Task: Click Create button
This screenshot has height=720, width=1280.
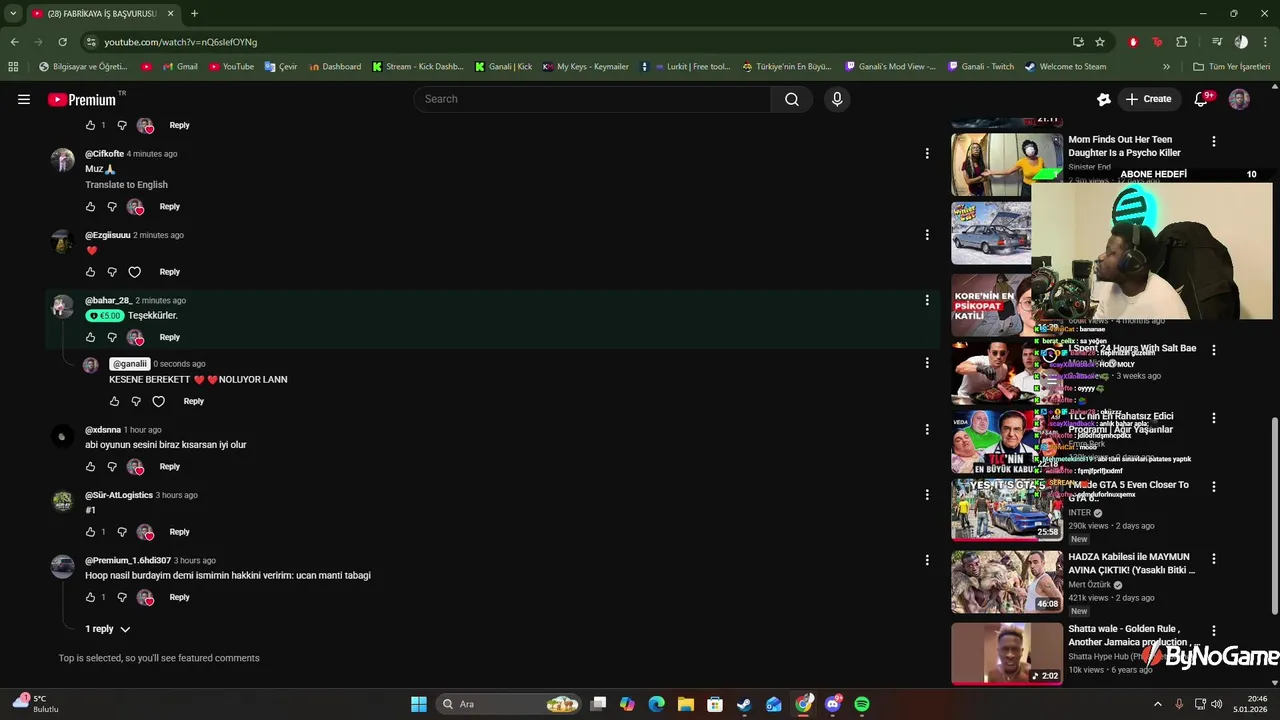Action: [x=1148, y=99]
